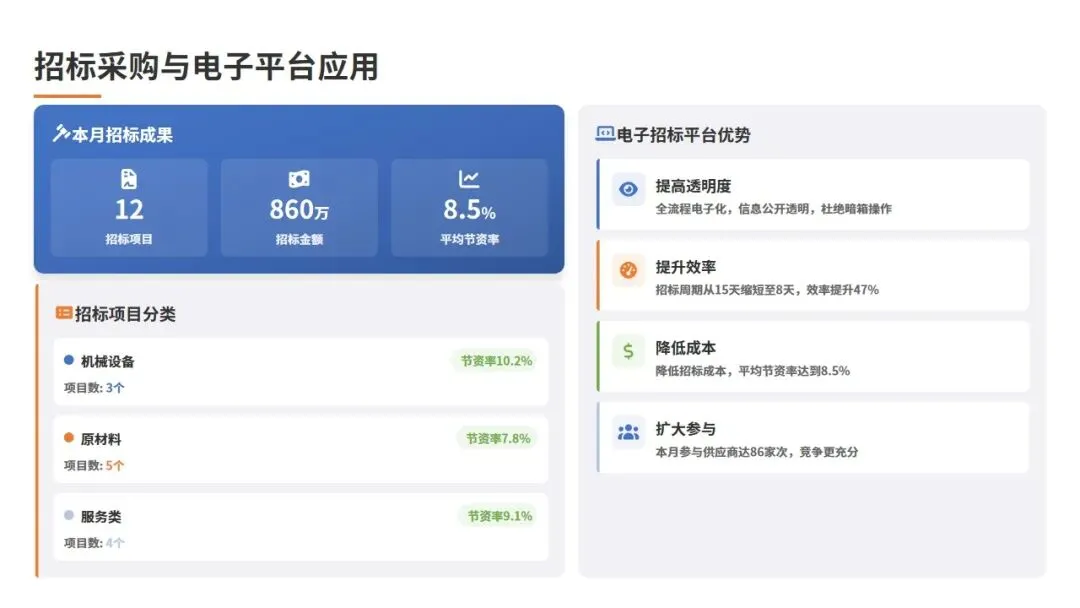Select the 招标金额 stat card
The width and height of the screenshot is (1080, 608).
(x=299, y=208)
